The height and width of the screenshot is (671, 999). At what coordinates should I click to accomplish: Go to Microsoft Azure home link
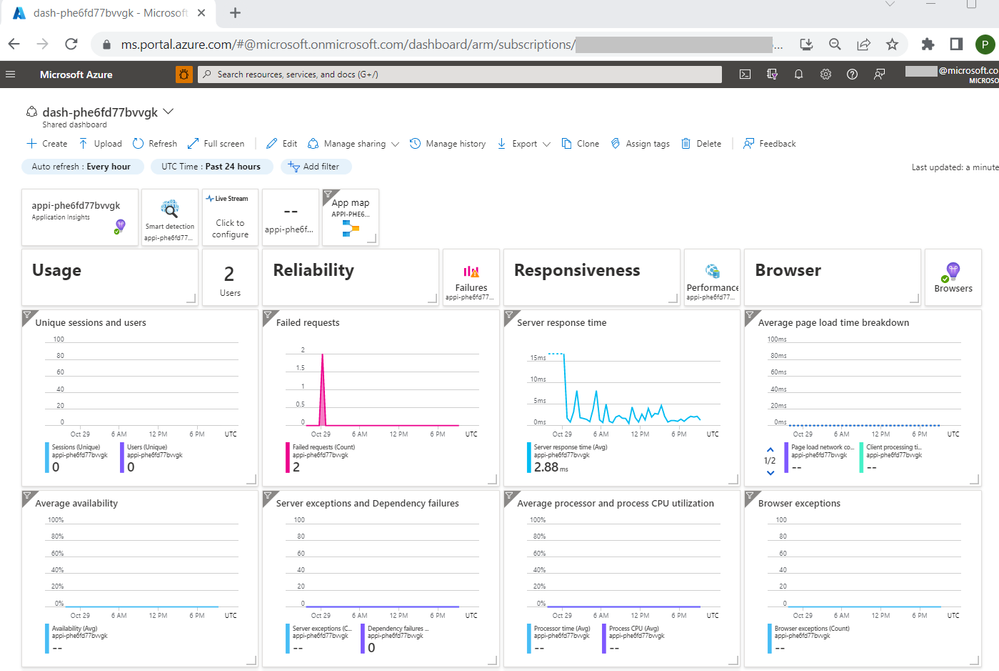point(76,75)
